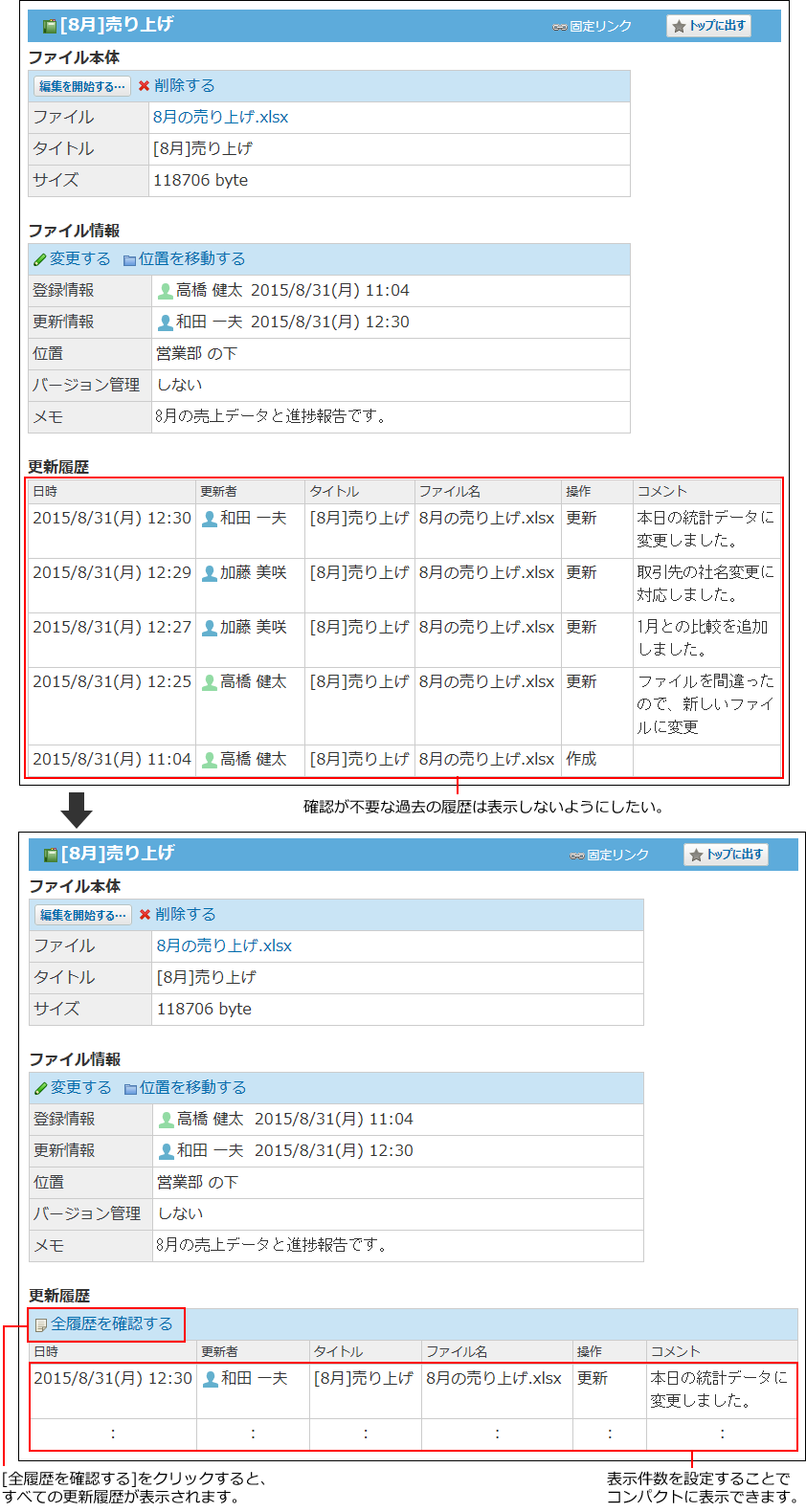This screenshot has width=806, height=1512.
Task: Click pencil 変更する icon in upper panel
Action: pyautogui.click(x=39, y=259)
